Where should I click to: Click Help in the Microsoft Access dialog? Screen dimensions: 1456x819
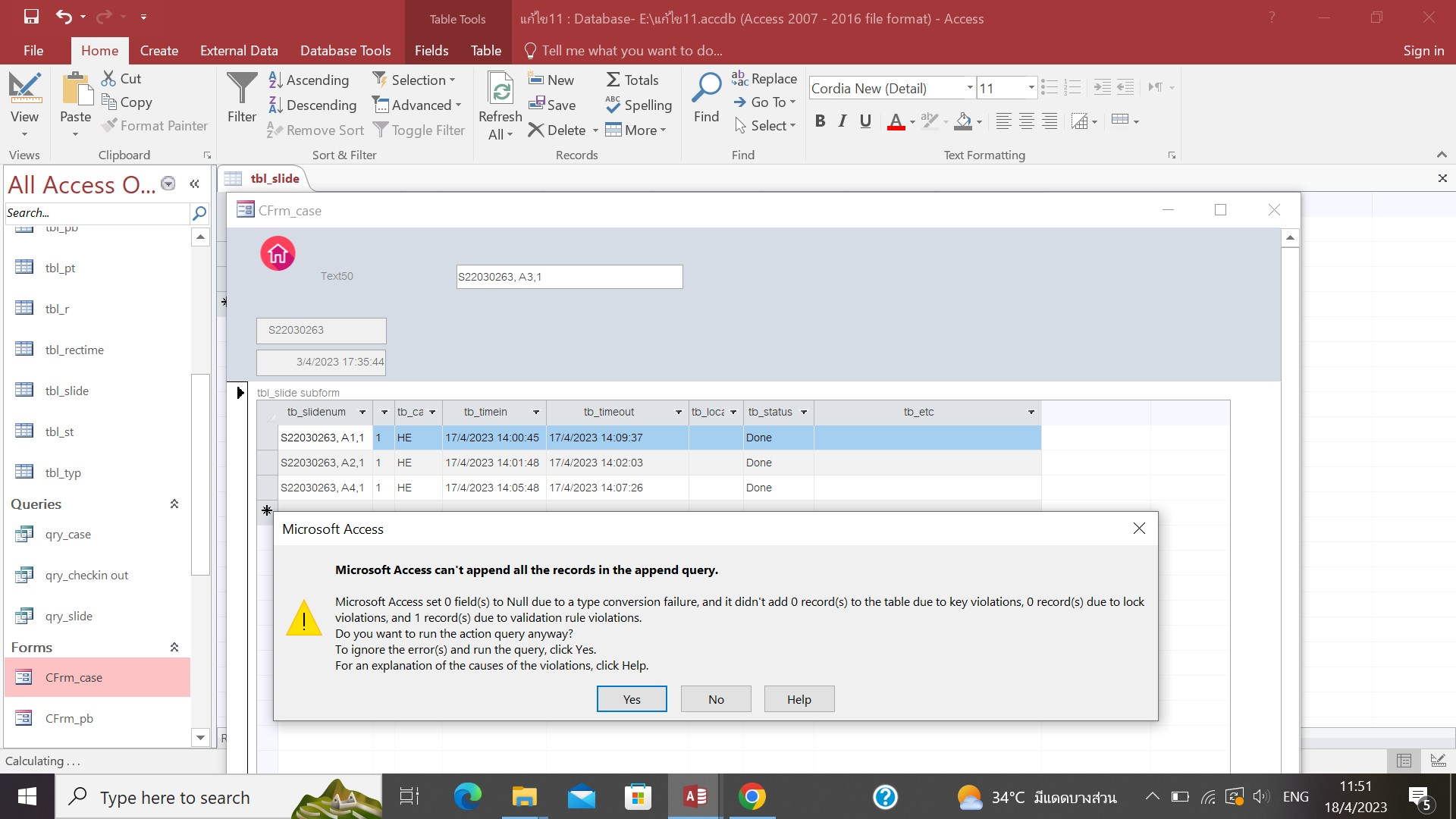(799, 699)
